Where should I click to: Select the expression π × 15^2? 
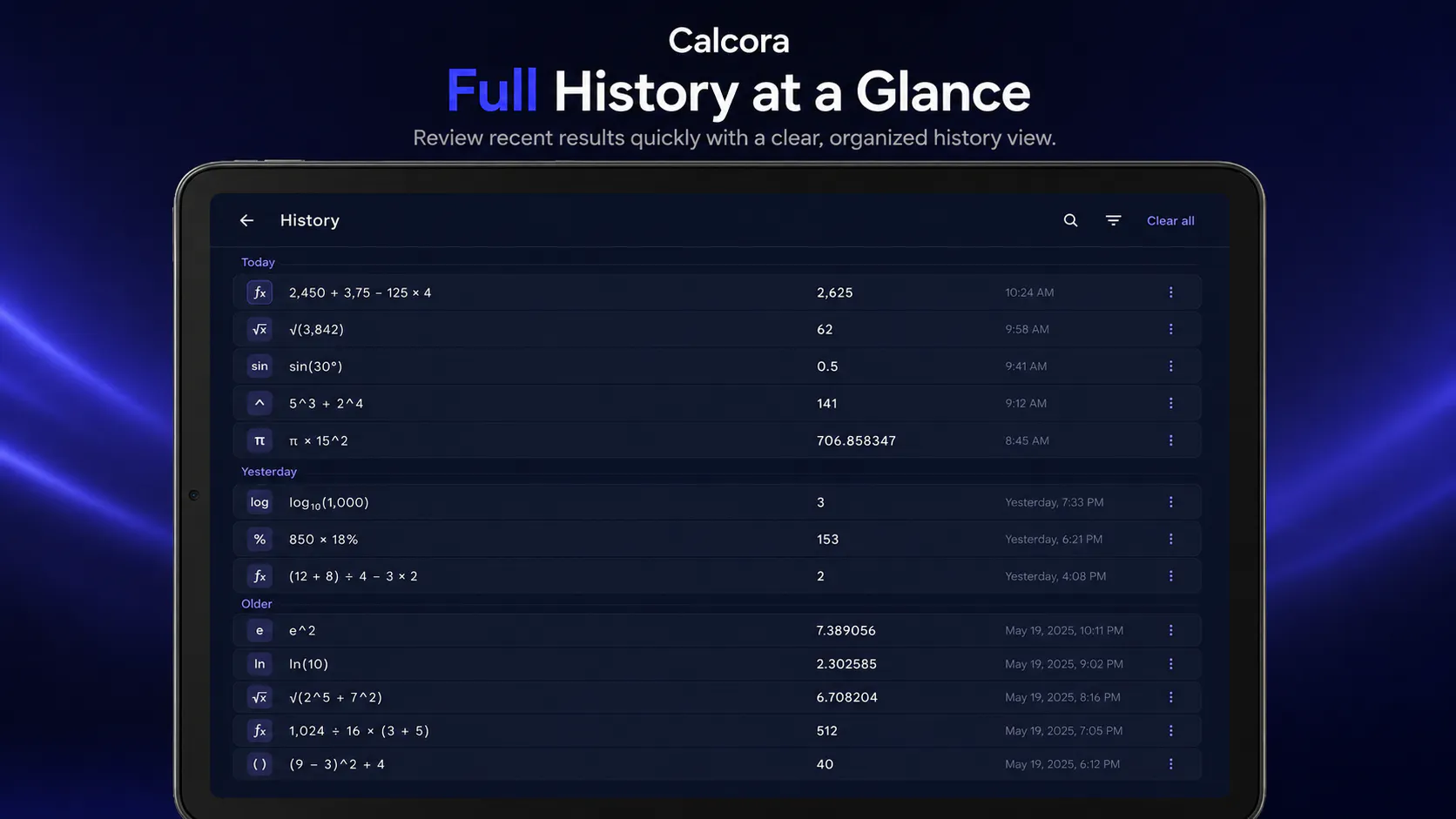(x=319, y=440)
